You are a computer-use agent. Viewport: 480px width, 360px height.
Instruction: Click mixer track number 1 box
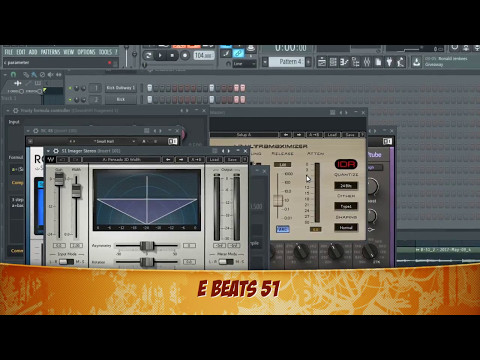tap(96, 88)
